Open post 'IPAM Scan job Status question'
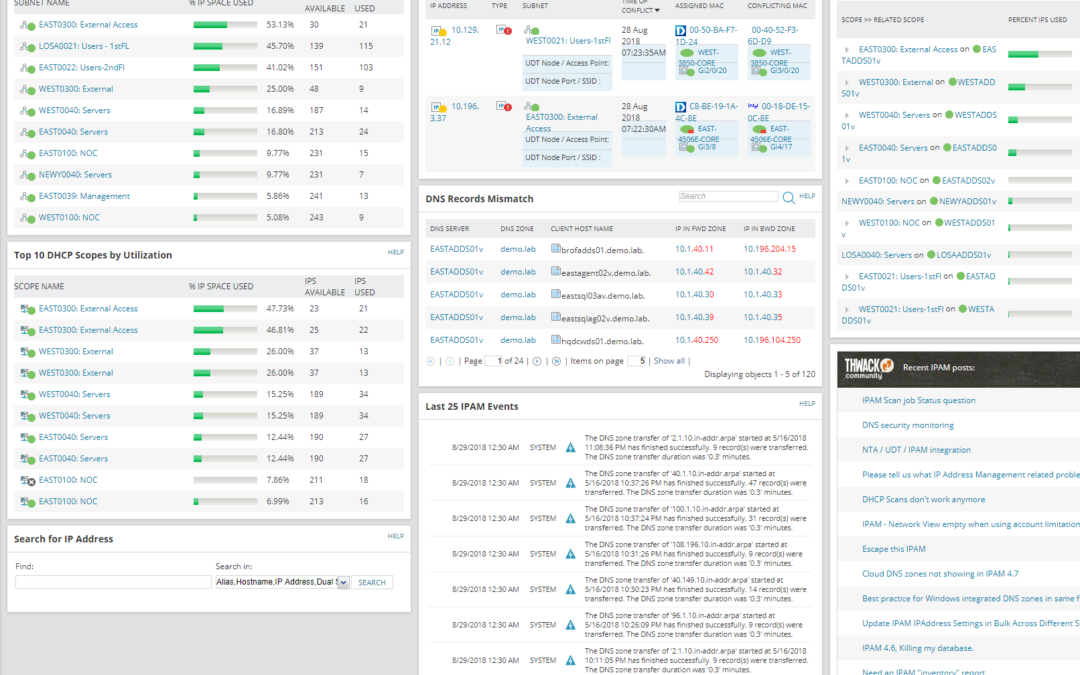 click(x=918, y=401)
